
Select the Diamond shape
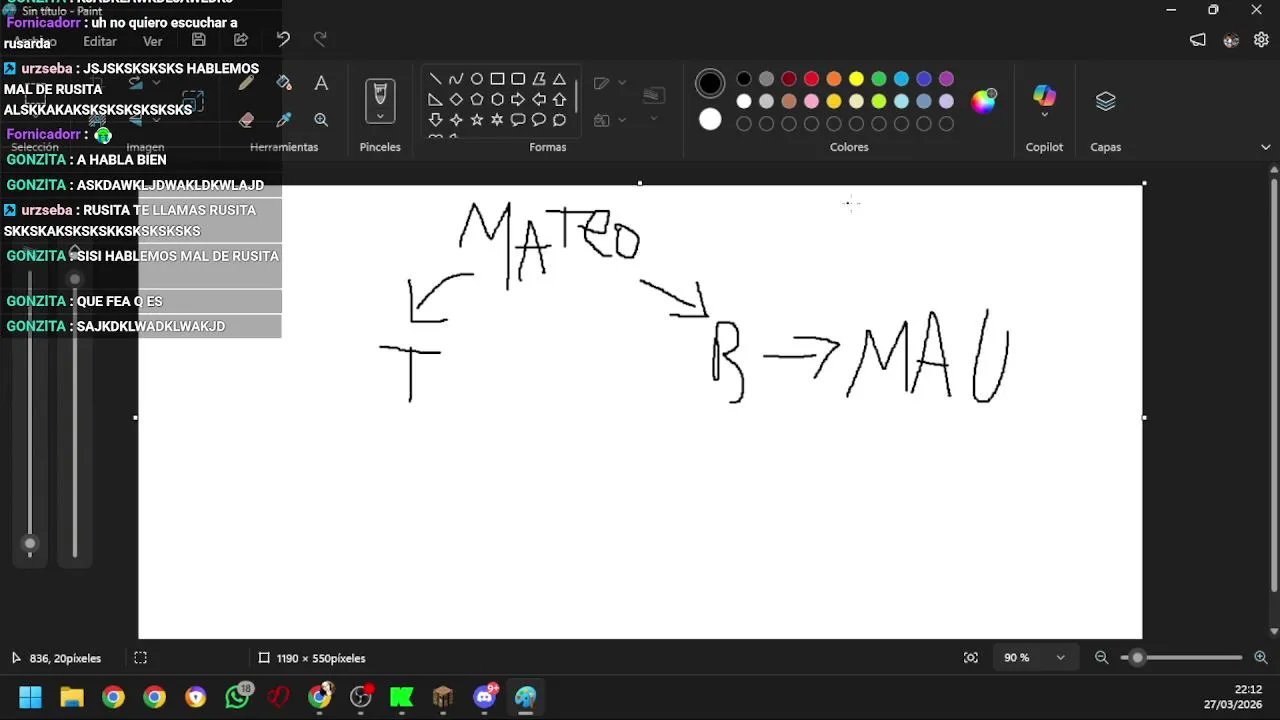(x=456, y=100)
